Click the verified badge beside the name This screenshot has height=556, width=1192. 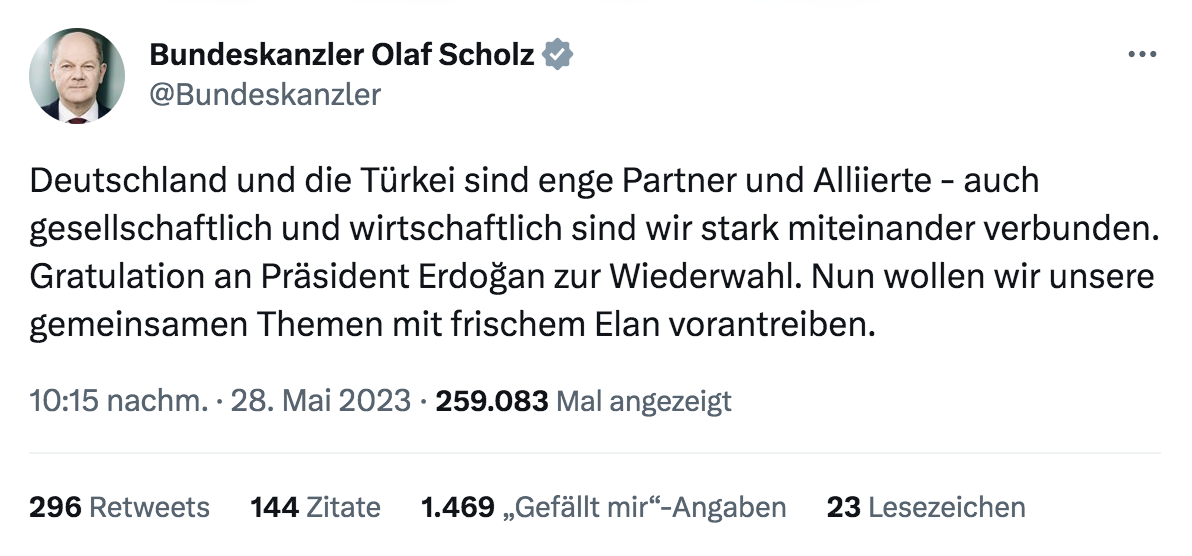557,55
